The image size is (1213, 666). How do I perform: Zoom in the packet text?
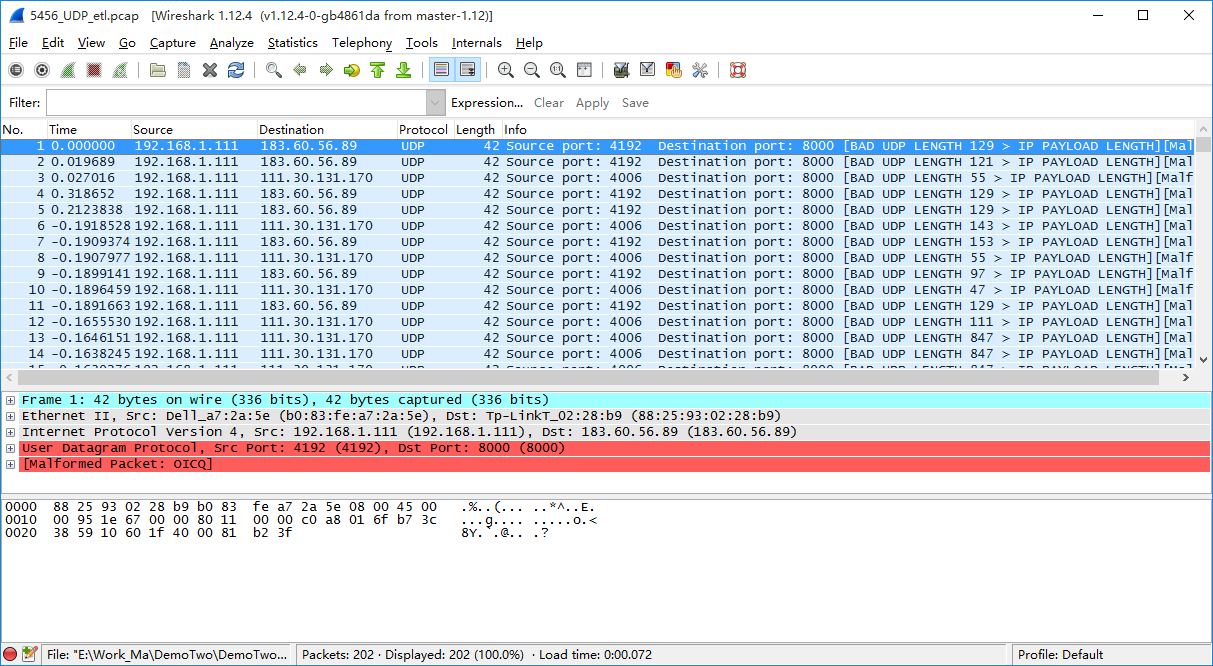506,70
